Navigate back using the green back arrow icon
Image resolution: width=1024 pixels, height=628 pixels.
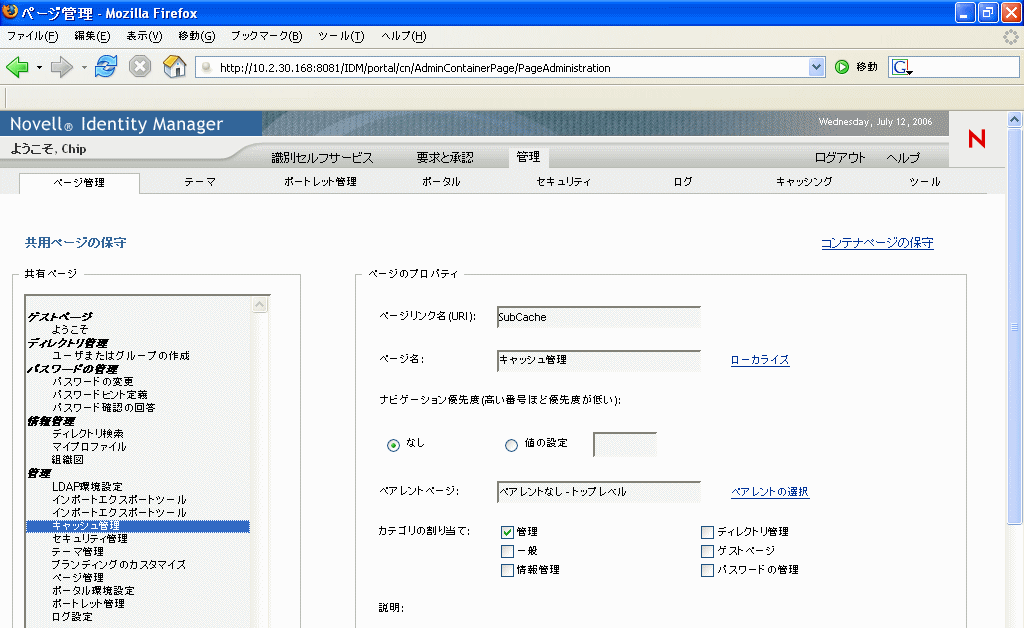(18, 66)
